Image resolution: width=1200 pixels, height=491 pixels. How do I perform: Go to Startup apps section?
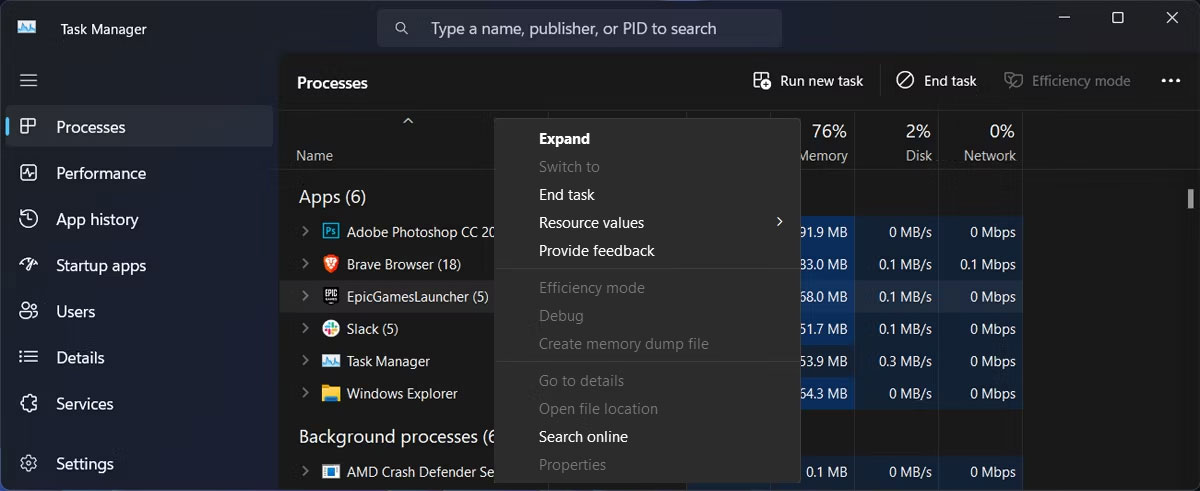point(100,265)
